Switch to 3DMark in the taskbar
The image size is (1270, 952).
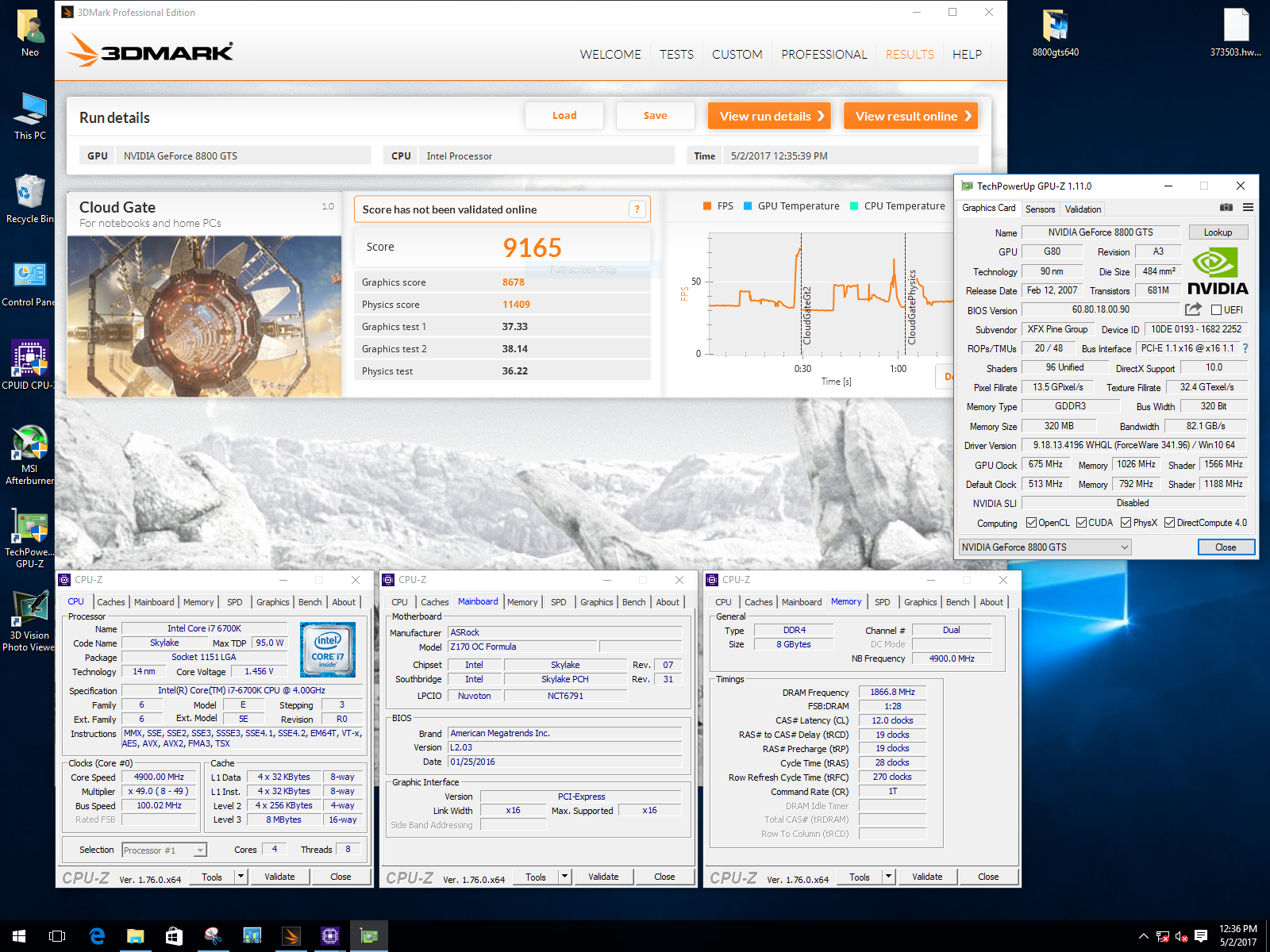point(291,936)
